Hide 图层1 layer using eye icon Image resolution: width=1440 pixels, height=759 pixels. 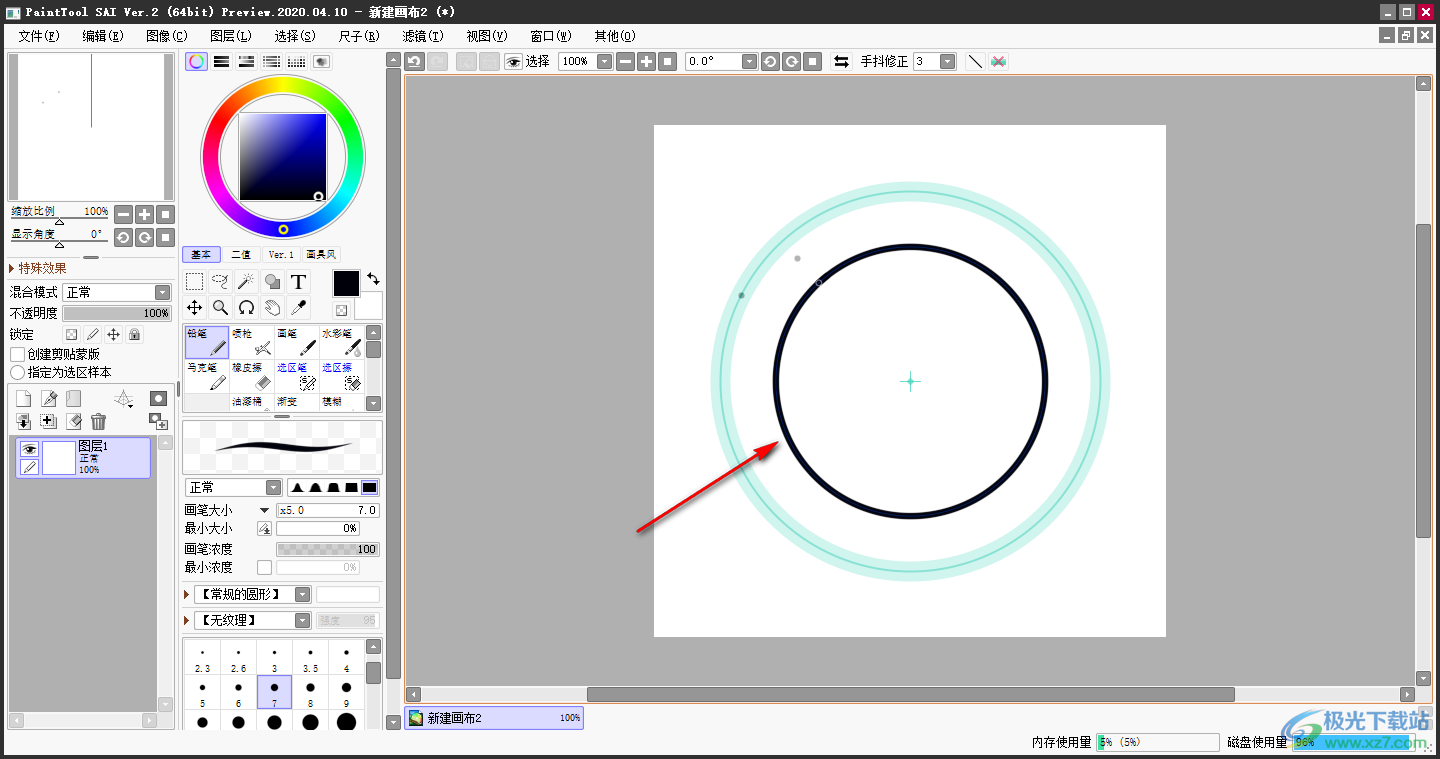point(29,449)
